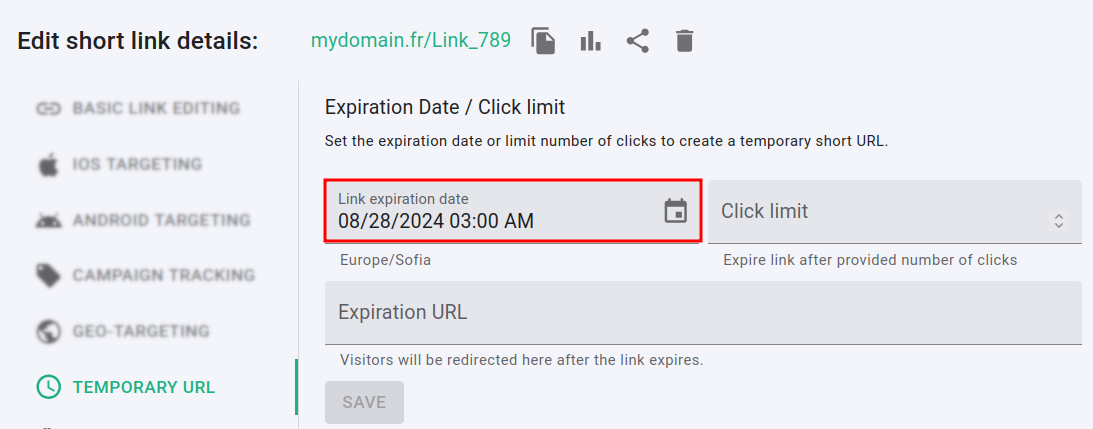Click into the Click limit field

pyautogui.click(x=880, y=212)
